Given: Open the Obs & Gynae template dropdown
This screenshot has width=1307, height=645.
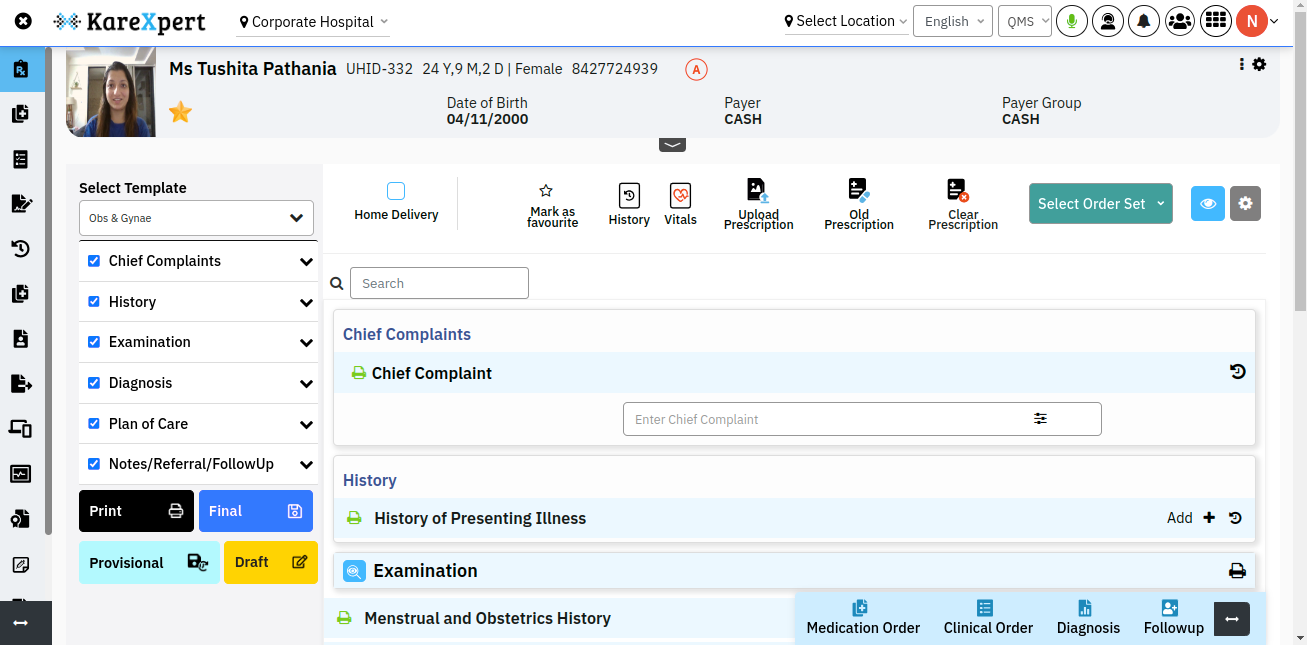Looking at the screenshot, I should coord(196,218).
